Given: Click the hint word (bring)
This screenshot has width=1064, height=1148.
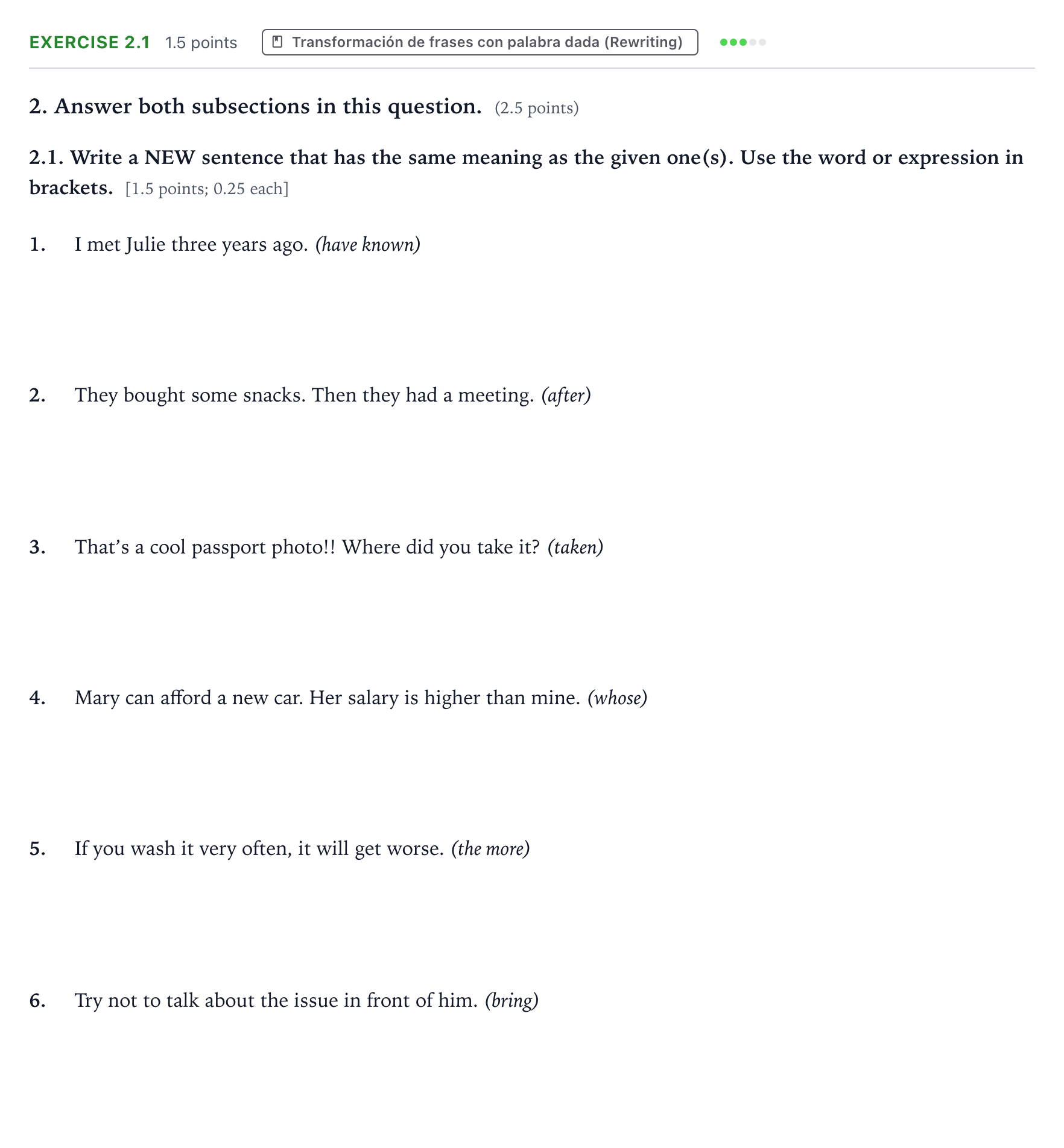Looking at the screenshot, I should click(511, 1001).
